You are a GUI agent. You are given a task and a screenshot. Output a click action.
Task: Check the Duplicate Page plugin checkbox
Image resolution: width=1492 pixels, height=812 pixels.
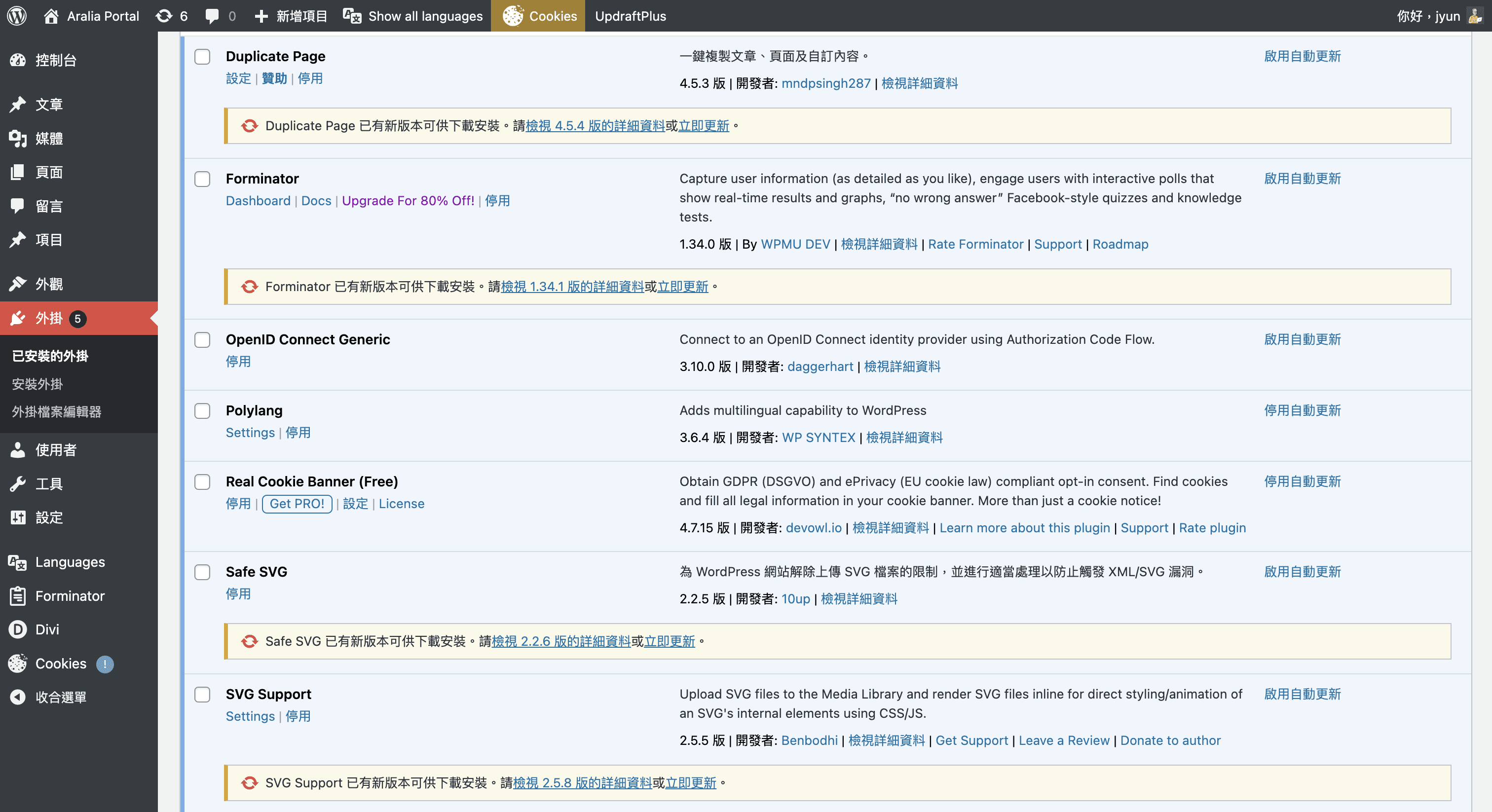click(202, 57)
